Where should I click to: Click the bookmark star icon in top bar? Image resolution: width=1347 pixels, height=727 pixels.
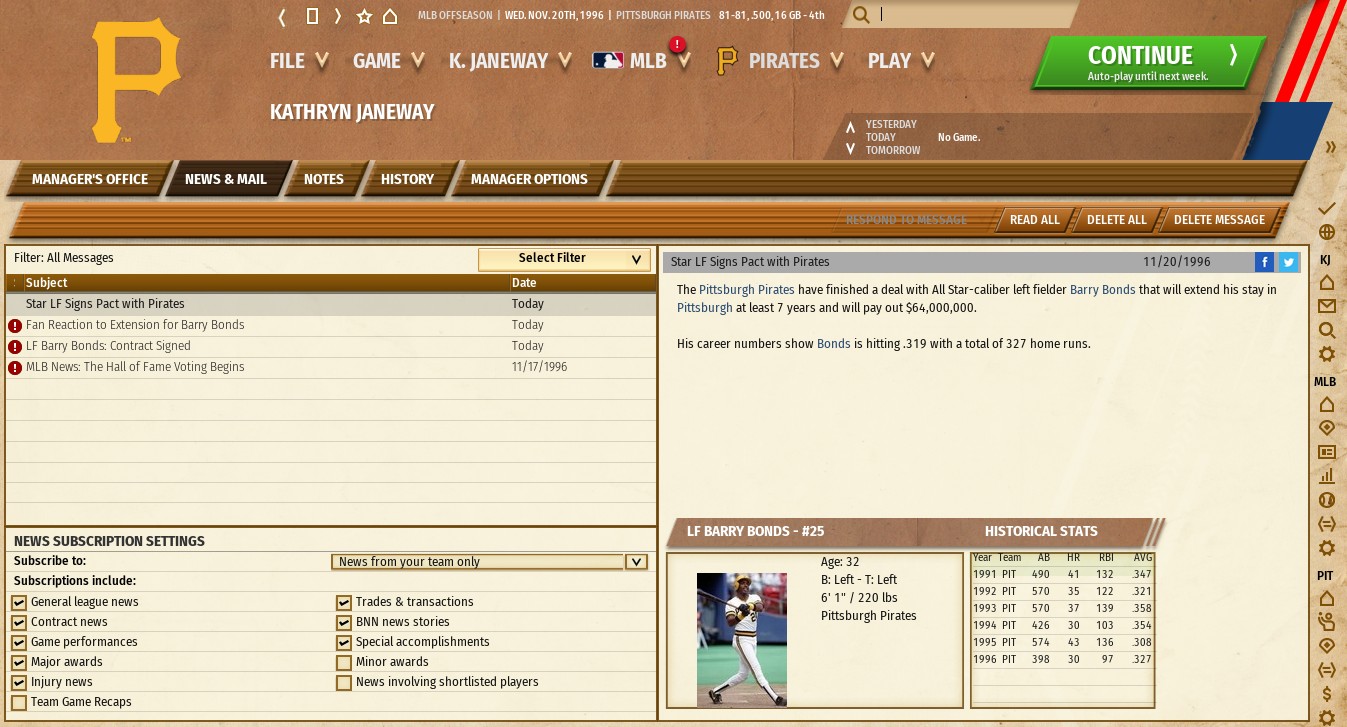(364, 16)
